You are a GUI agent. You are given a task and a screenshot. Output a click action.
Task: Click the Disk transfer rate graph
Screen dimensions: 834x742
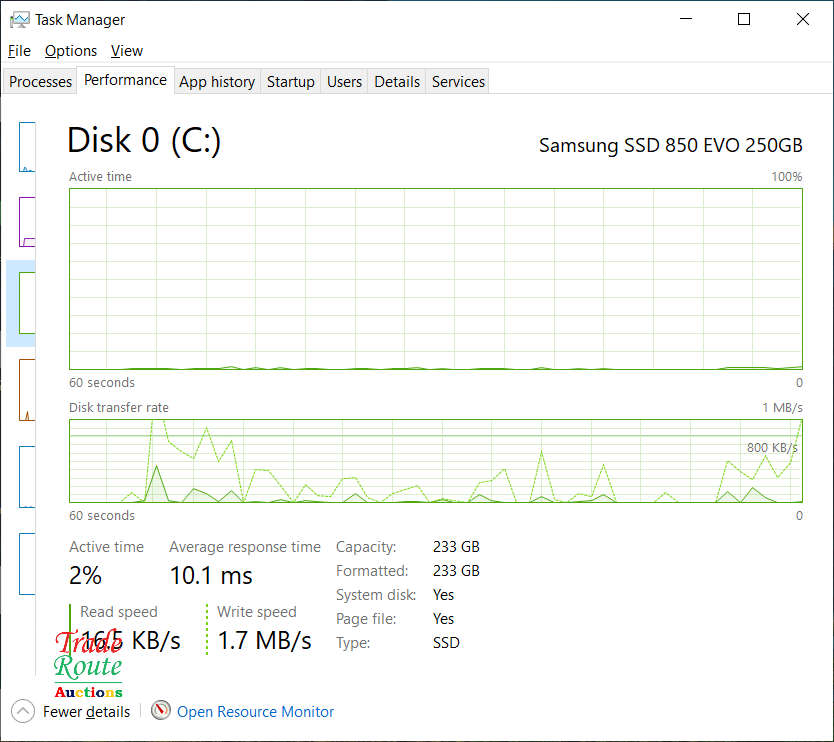coord(435,461)
